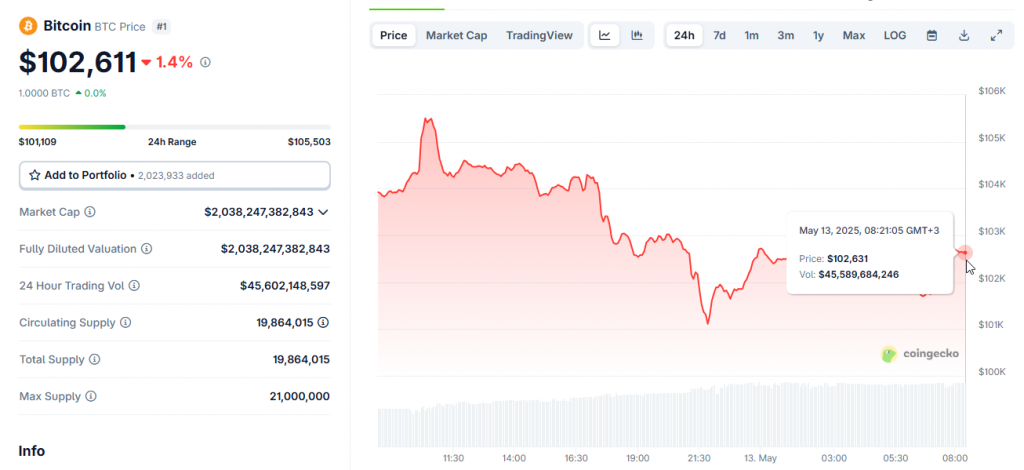The height and width of the screenshot is (470, 1024).
Task: Select the 24h time range
Action: tap(684, 35)
